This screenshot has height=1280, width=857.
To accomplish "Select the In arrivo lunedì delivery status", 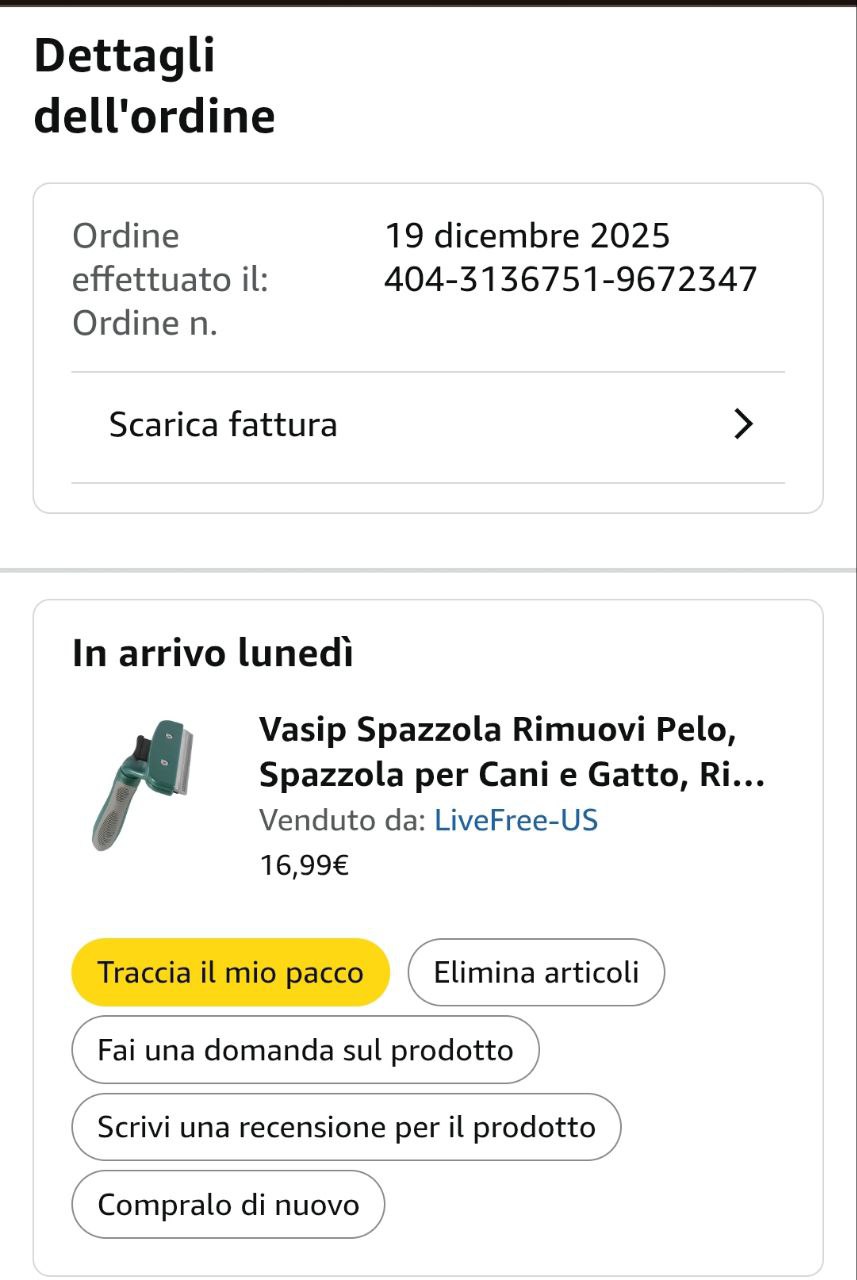I will 213,654.
